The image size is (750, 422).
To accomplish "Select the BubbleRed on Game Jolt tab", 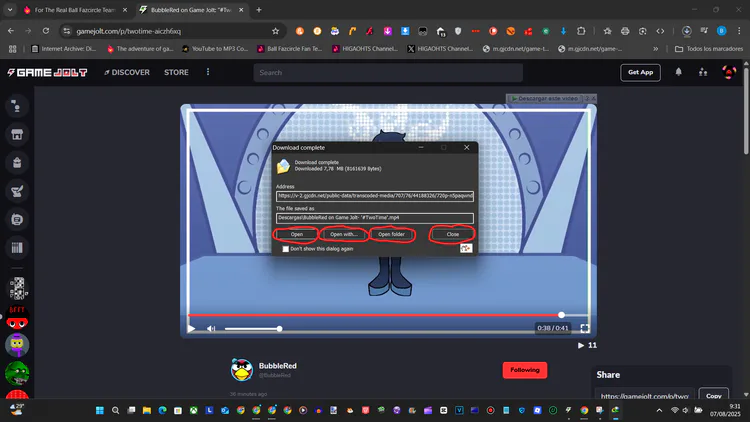I will tap(191, 10).
